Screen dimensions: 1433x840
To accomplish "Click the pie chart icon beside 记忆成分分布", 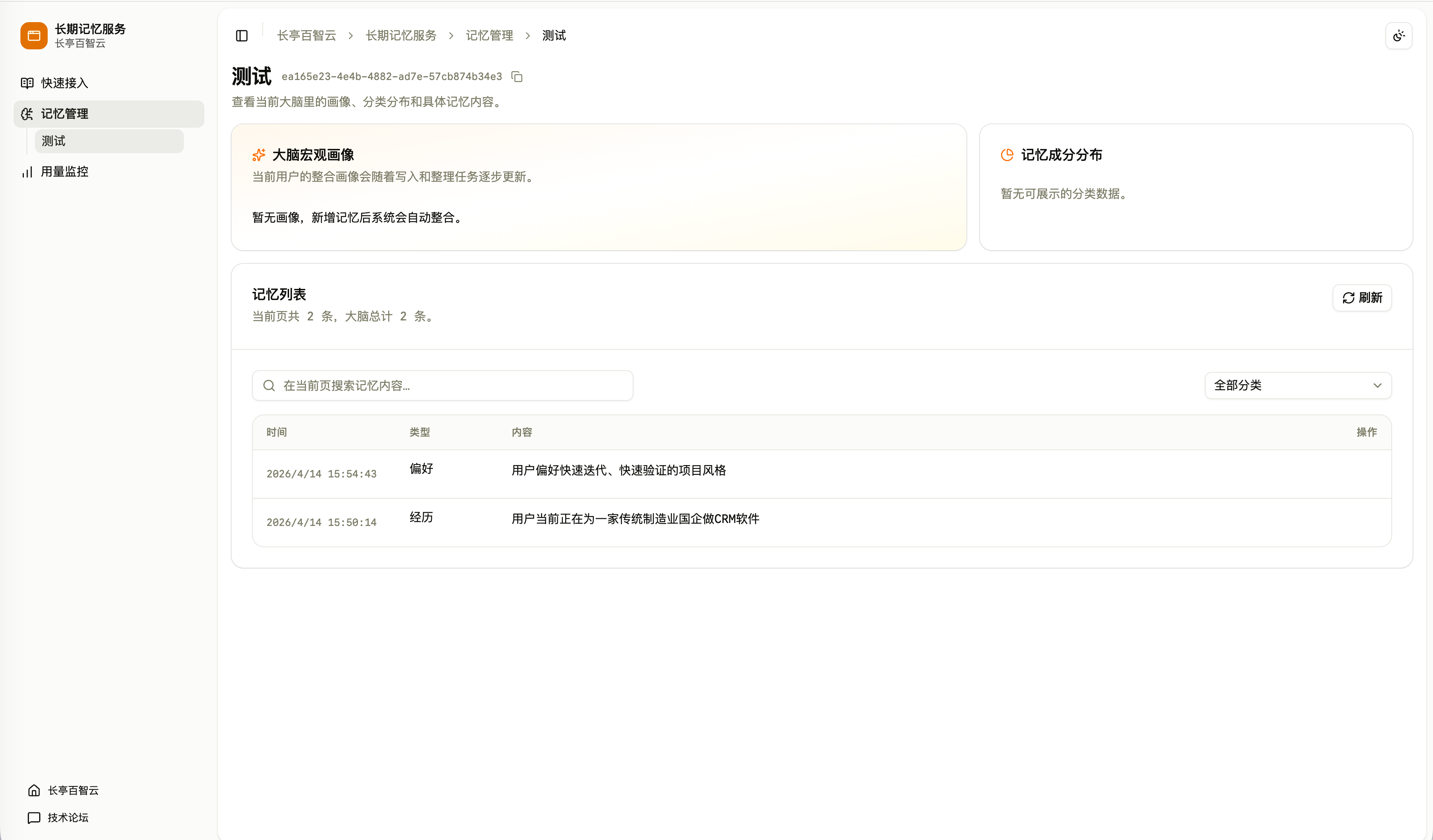I will coord(1007,155).
